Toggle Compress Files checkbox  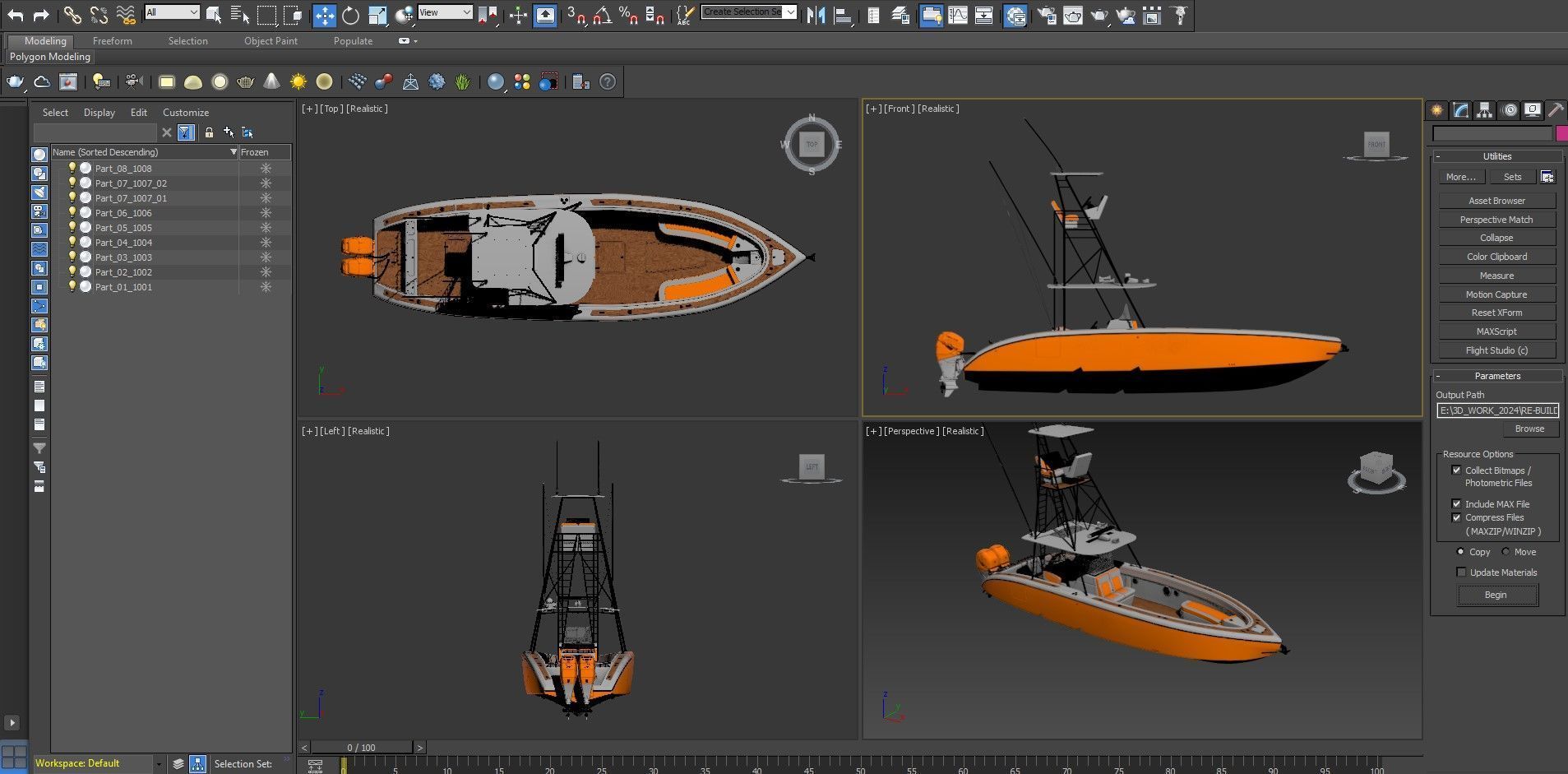click(x=1456, y=517)
